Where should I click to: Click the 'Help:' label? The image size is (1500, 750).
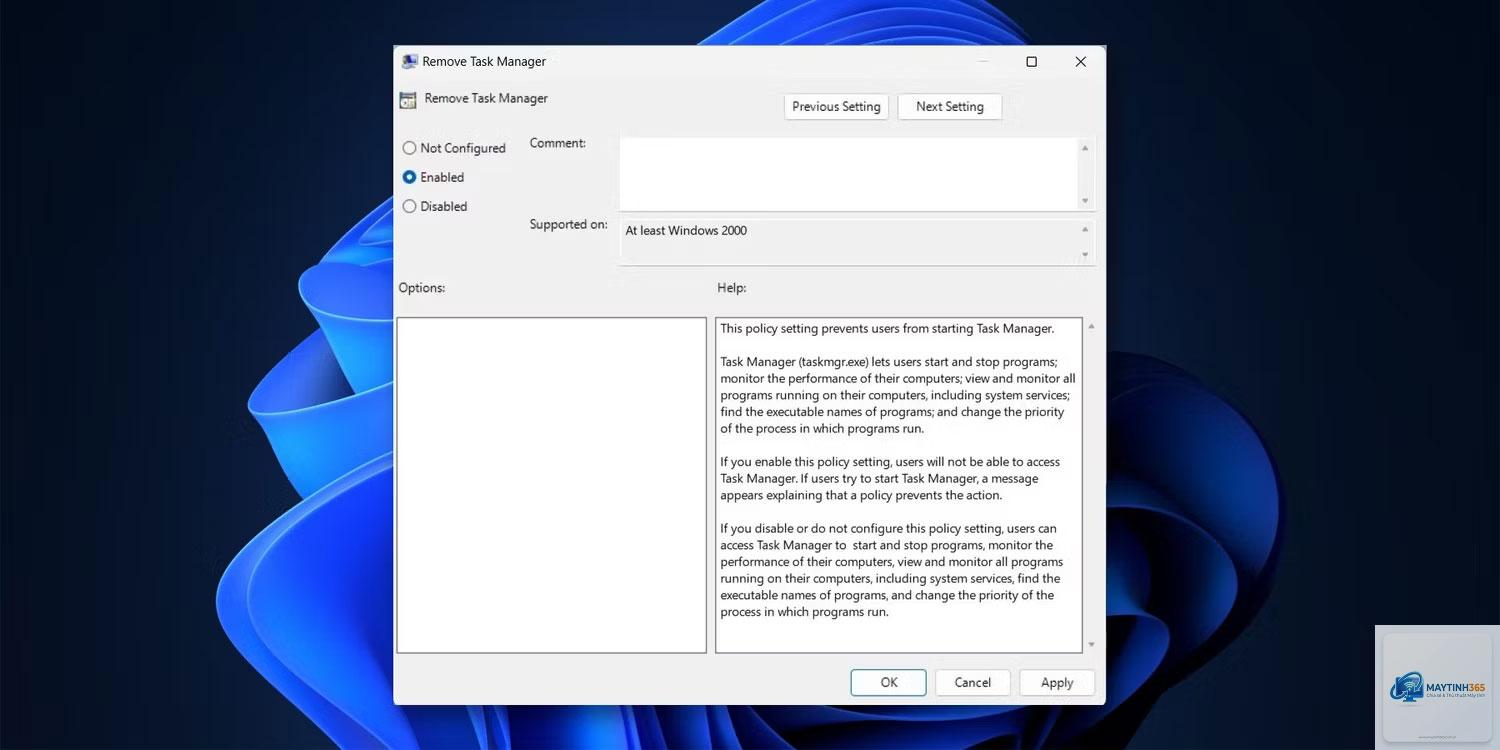732,288
